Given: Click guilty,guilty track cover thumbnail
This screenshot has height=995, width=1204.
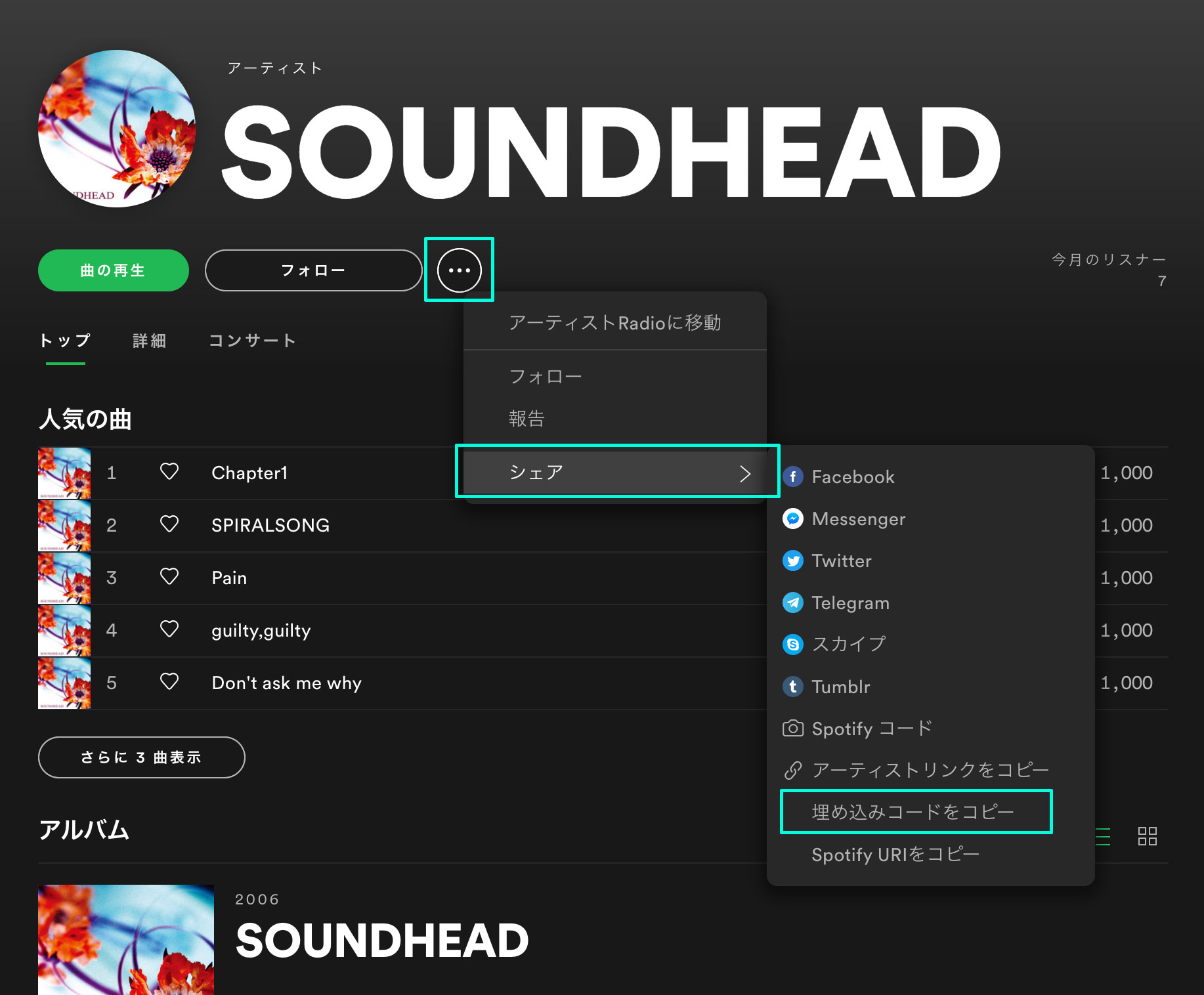Looking at the screenshot, I should [64, 631].
